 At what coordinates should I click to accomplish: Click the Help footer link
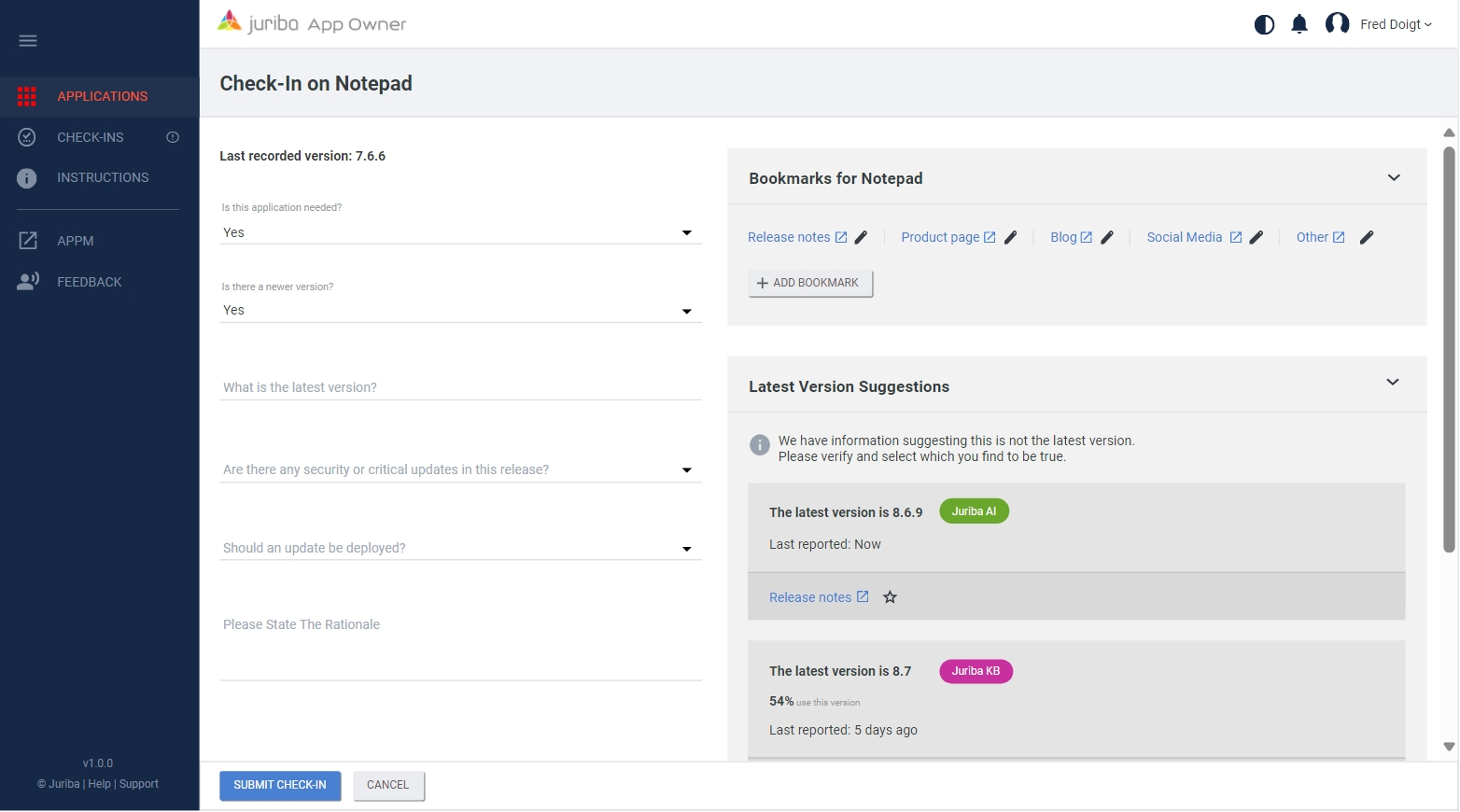point(99,784)
